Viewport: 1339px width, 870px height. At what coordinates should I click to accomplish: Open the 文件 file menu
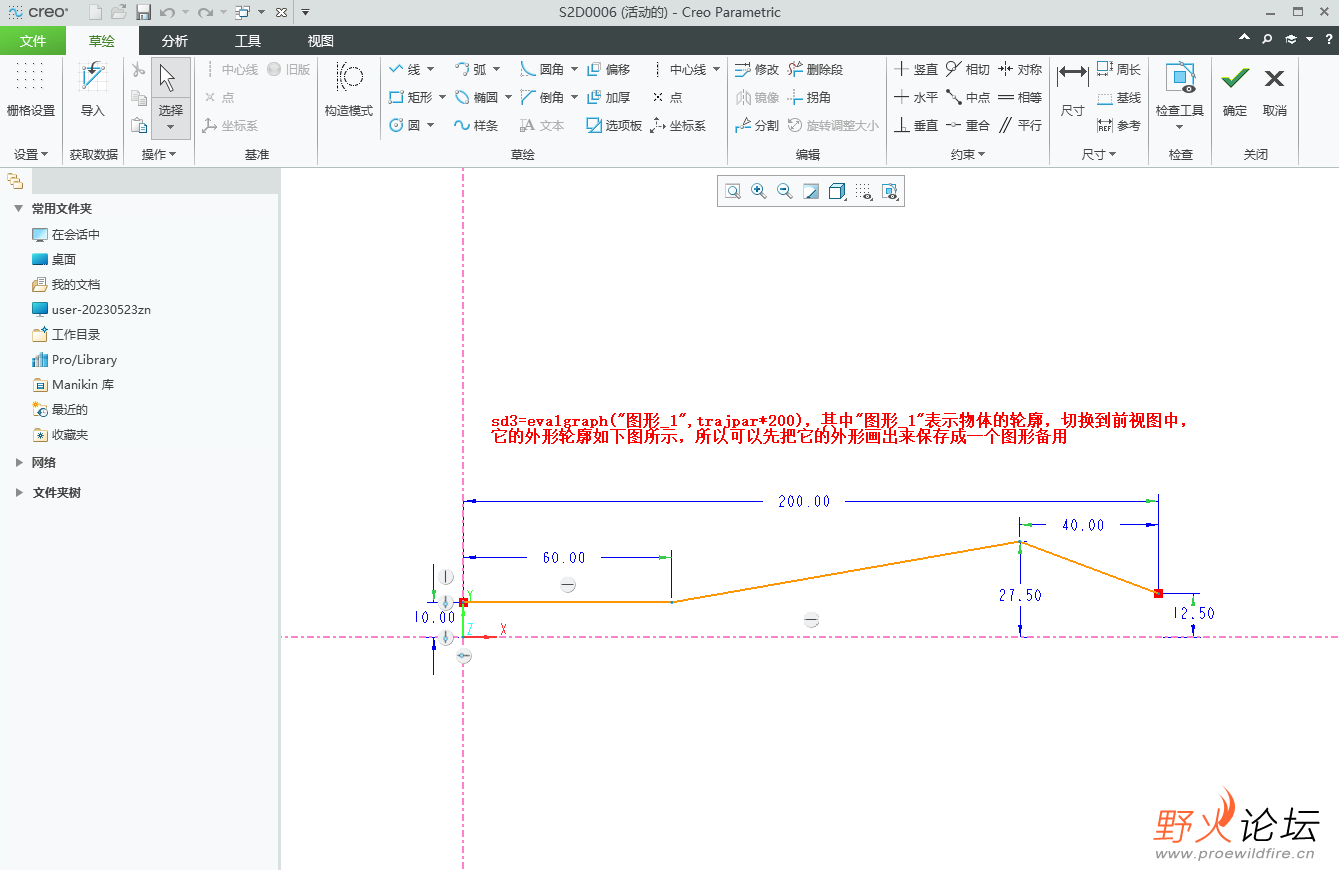[x=33, y=41]
